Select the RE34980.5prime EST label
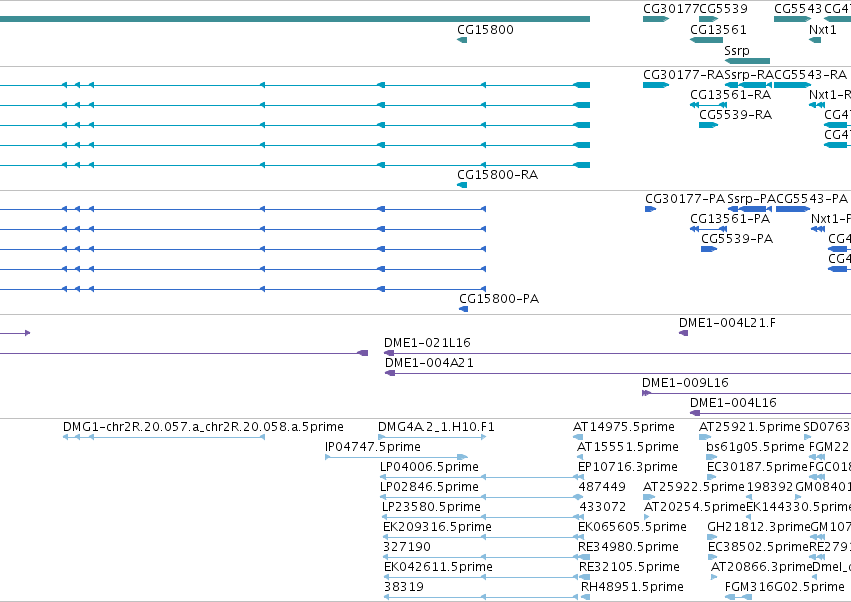The width and height of the screenshot is (851, 602). (x=628, y=548)
